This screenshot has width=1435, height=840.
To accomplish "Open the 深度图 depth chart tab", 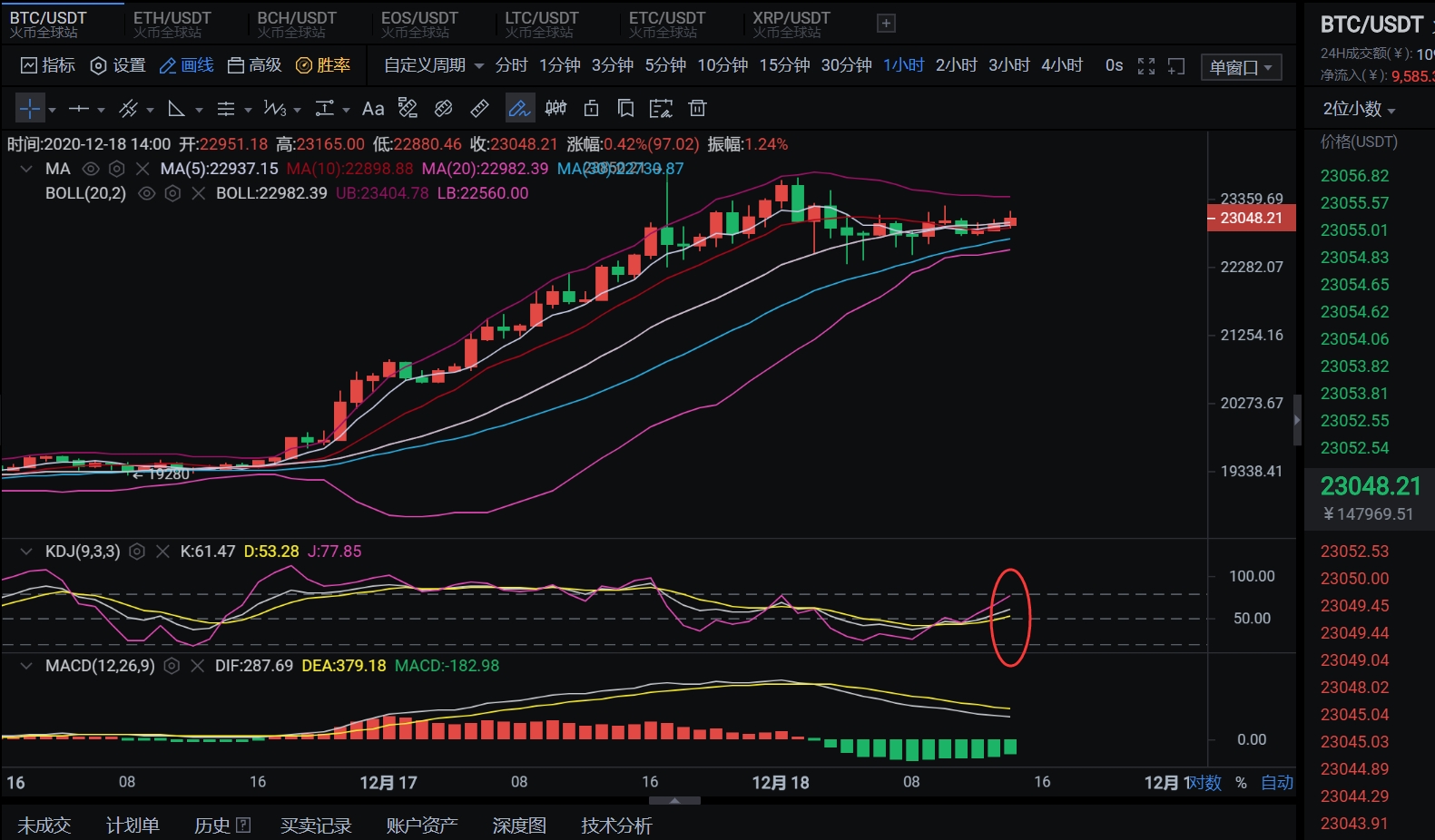I will (519, 825).
